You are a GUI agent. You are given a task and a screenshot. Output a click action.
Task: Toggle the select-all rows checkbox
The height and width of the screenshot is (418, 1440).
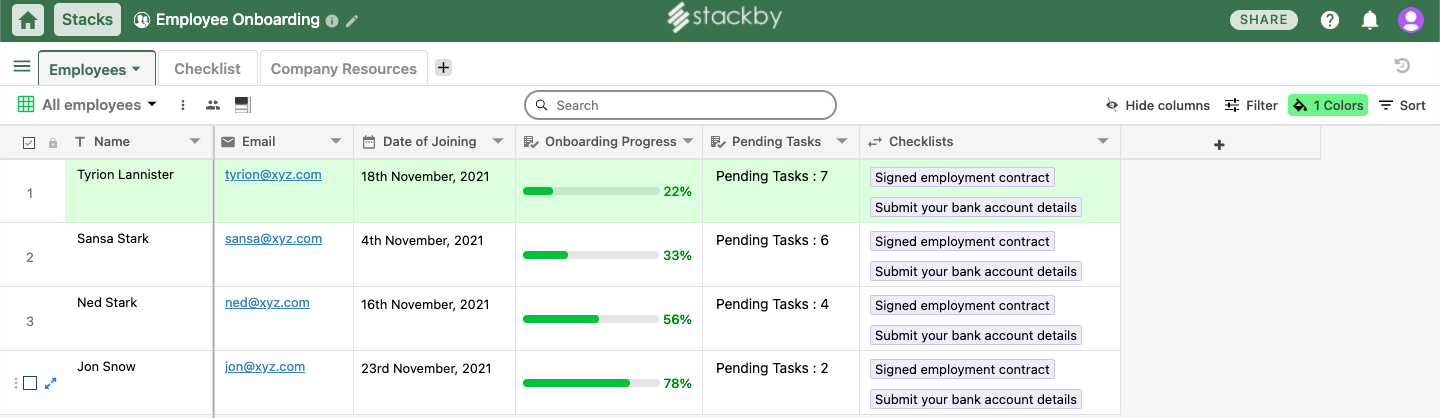click(29, 142)
